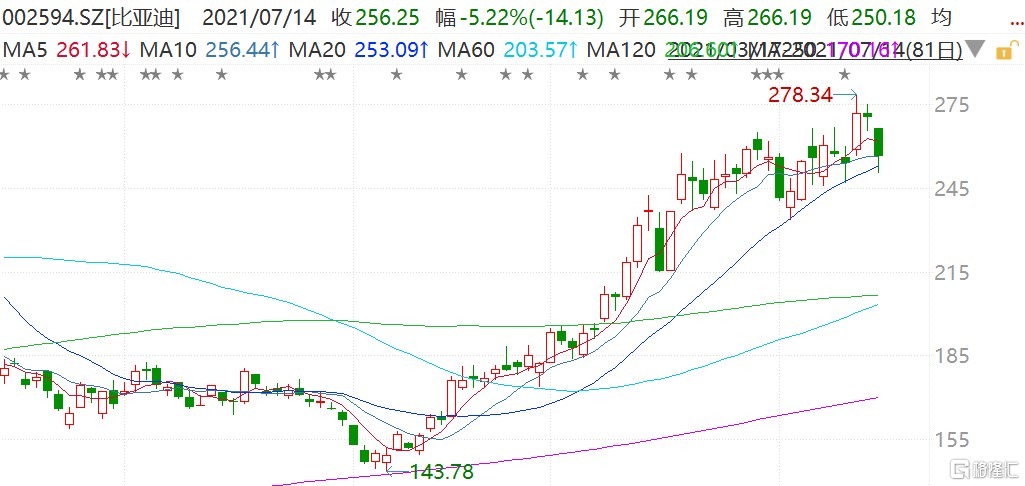Click the middle star of the triple-star cluster

click(766, 75)
